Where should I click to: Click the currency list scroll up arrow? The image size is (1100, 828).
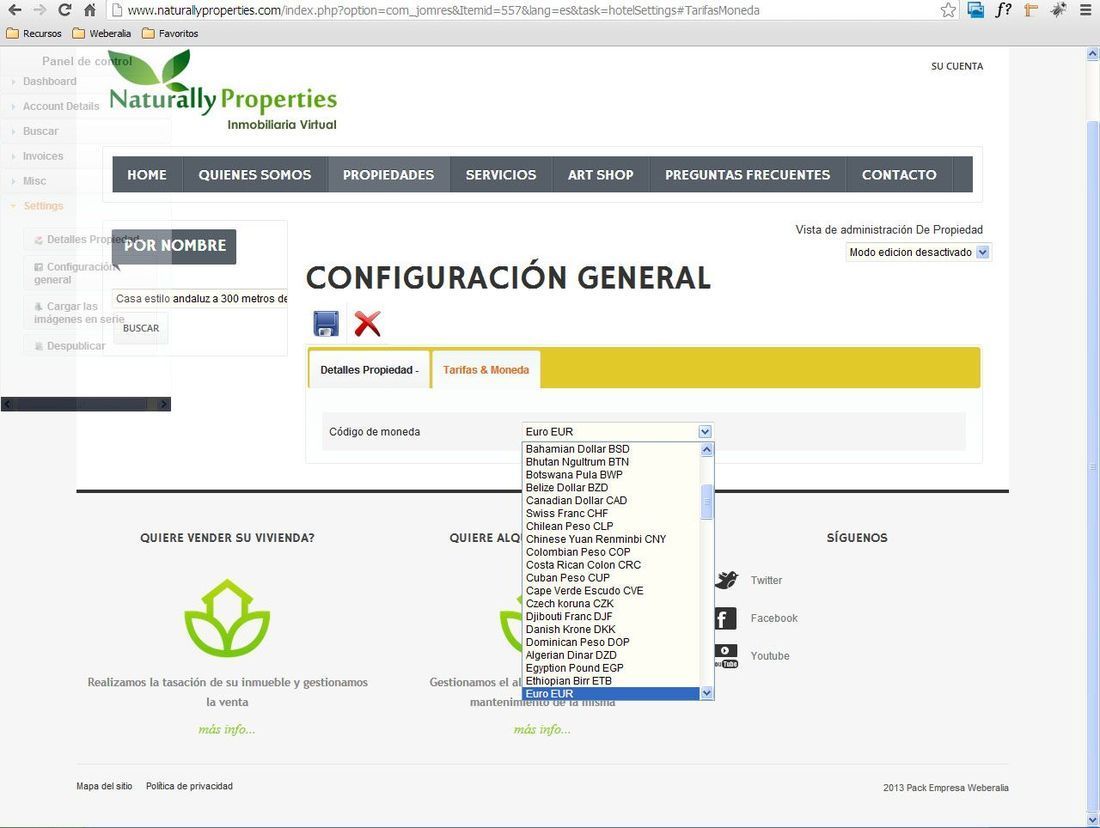click(706, 449)
